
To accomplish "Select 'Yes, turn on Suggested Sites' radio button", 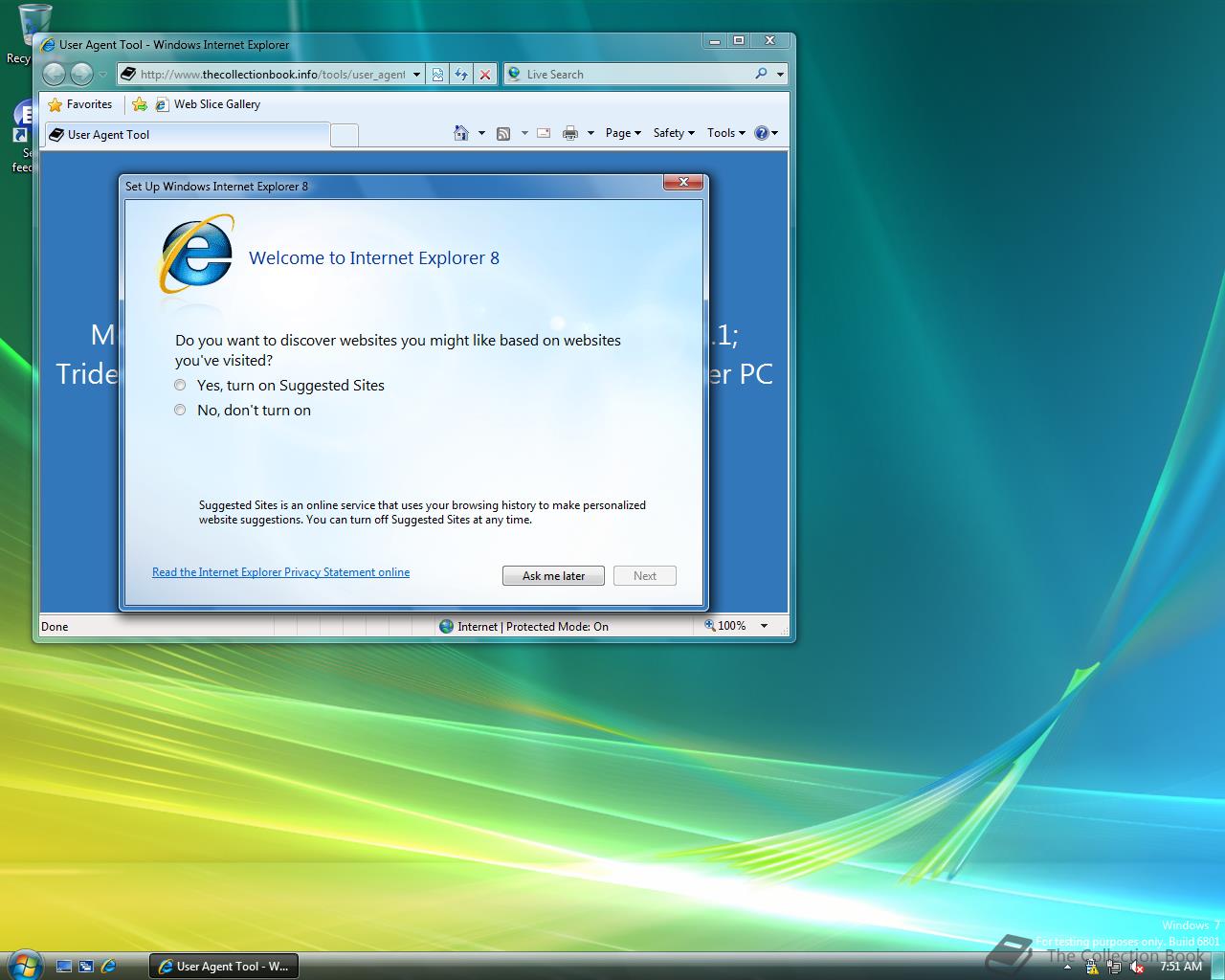I will pyautogui.click(x=180, y=385).
